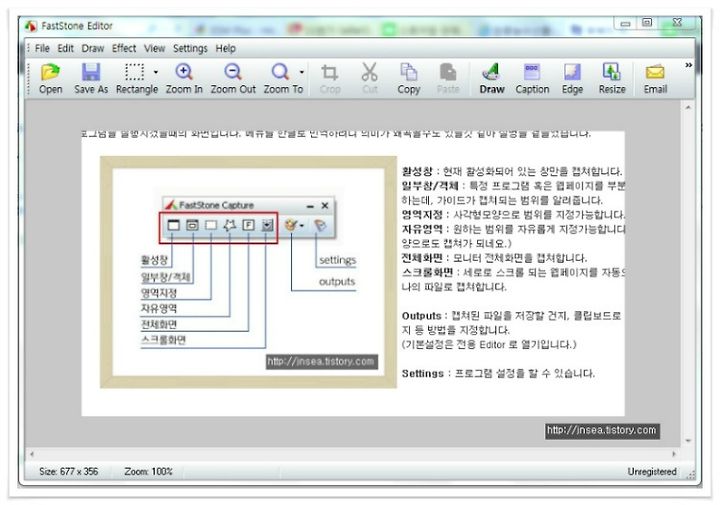Image resolution: width=720 pixels, height=505 pixels.
Task: Open the File menu
Action: tap(42, 48)
